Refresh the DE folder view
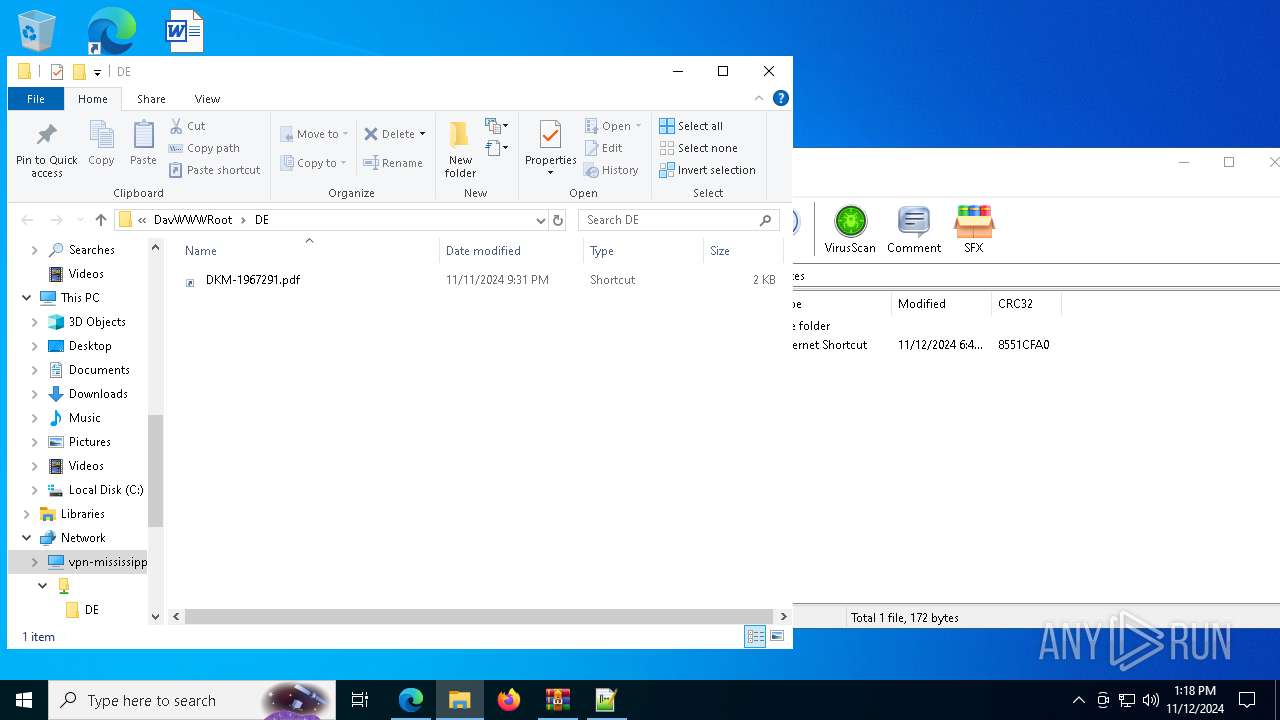1280x720 pixels. pyautogui.click(x=558, y=220)
